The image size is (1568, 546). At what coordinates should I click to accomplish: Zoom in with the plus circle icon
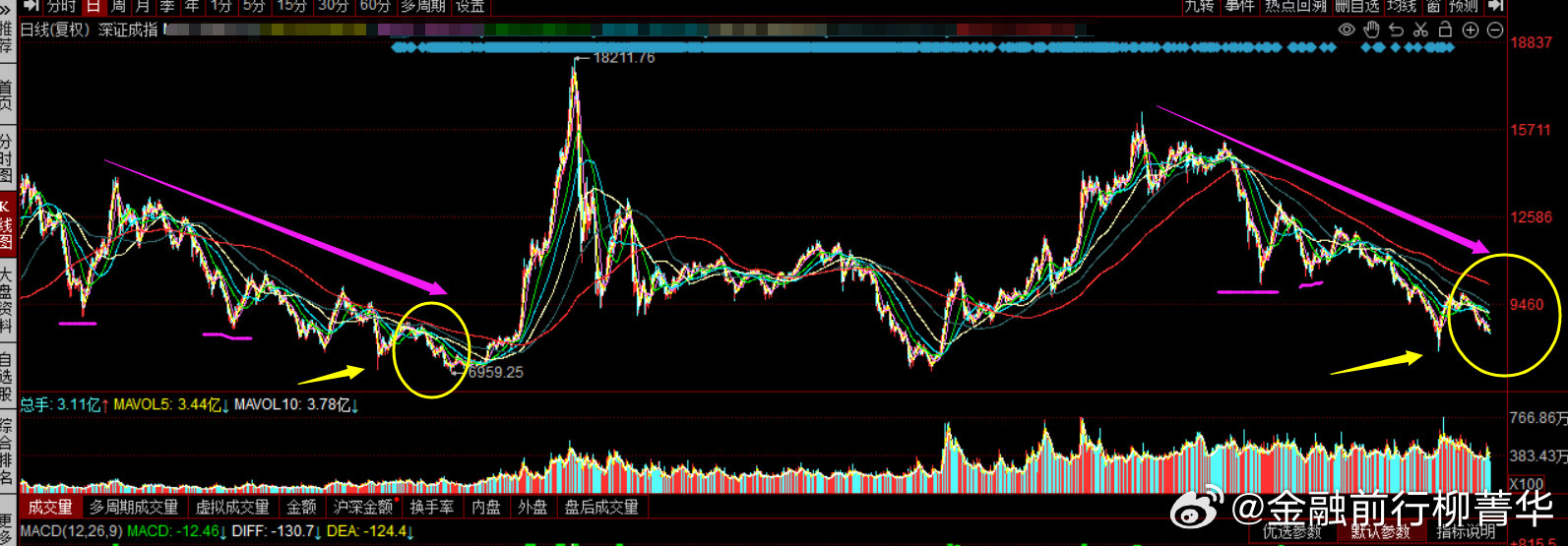click(1471, 30)
